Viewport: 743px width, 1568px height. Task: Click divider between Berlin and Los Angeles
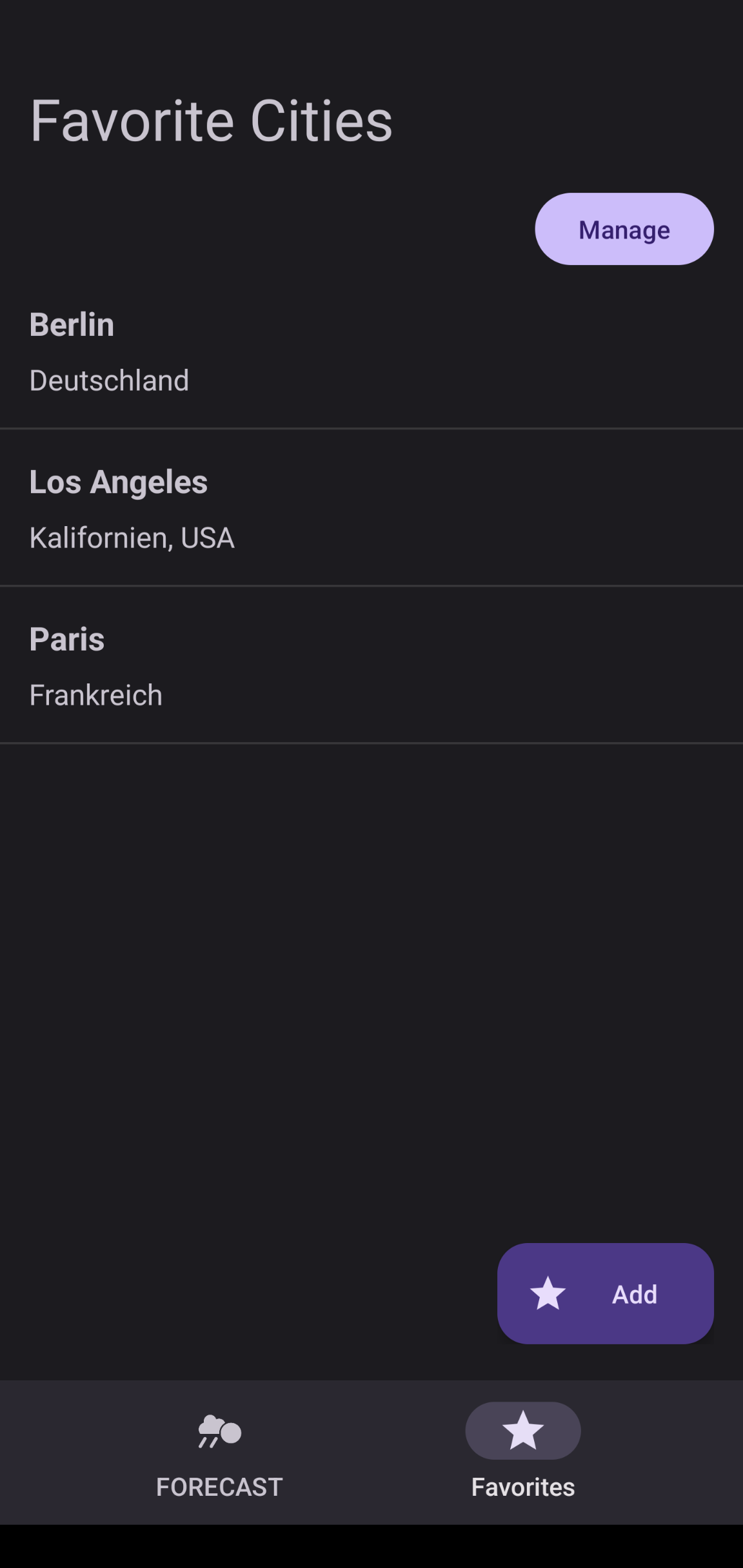click(x=371, y=428)
